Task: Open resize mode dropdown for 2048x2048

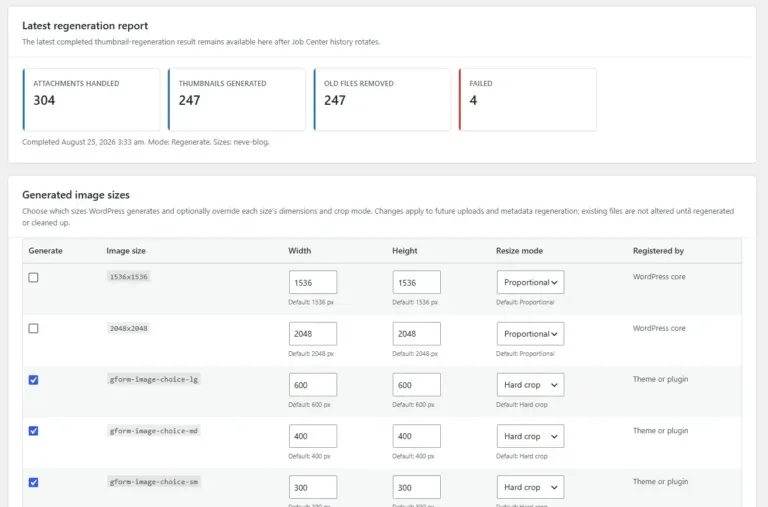Action: point(530,334)
